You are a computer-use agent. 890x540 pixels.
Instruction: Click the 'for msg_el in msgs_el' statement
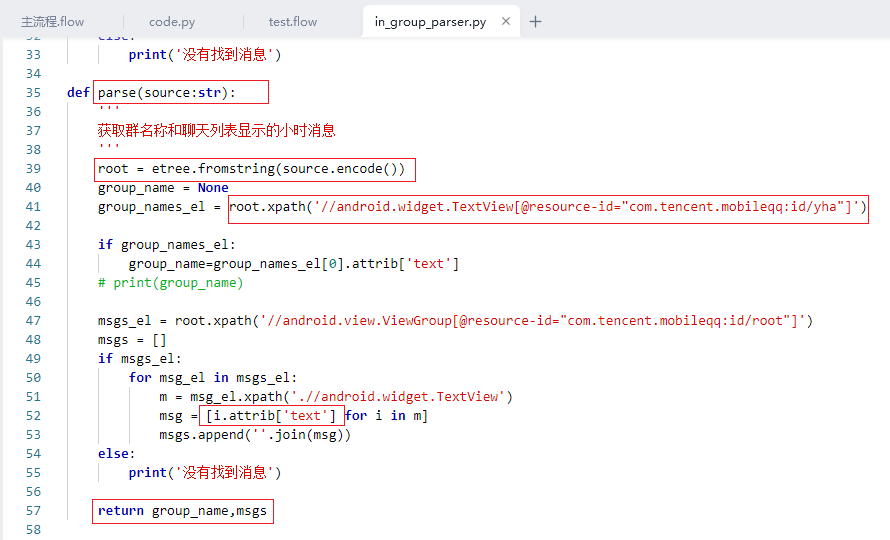click(x=213, y=378)
